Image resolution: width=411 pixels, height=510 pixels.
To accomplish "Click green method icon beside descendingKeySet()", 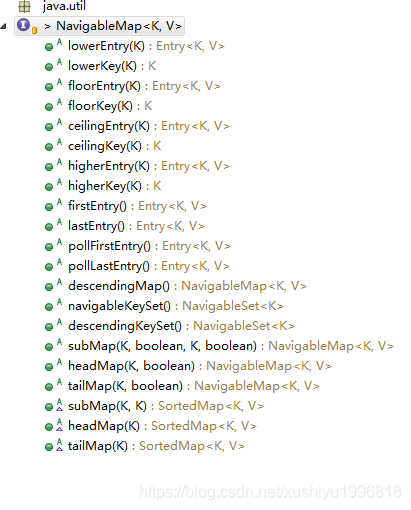I will pyautogui.click(x=49, y=327).
